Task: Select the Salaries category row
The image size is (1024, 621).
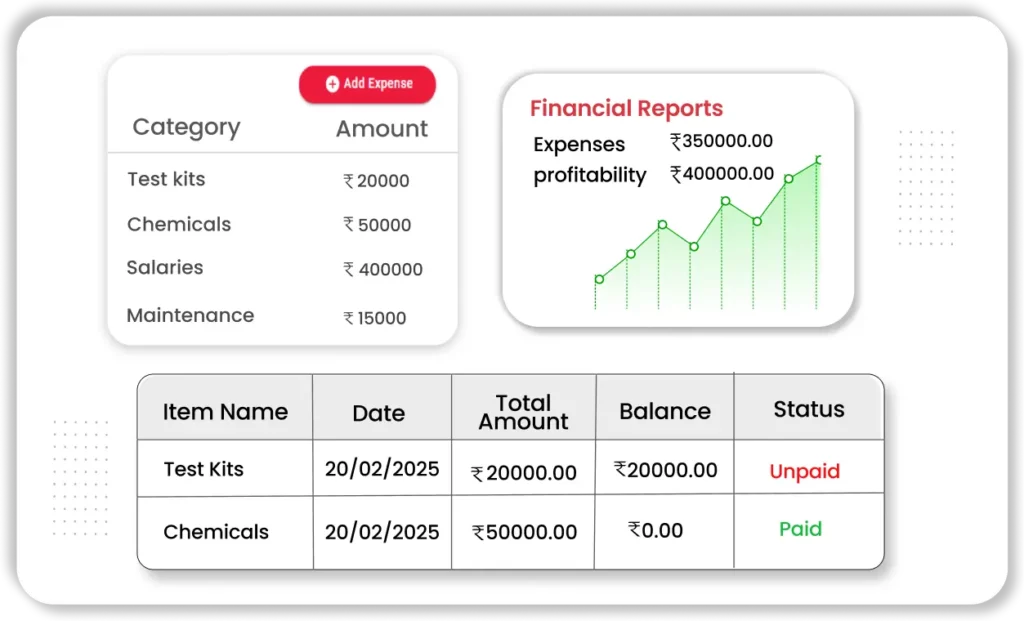Action: [x=165, y=268]
